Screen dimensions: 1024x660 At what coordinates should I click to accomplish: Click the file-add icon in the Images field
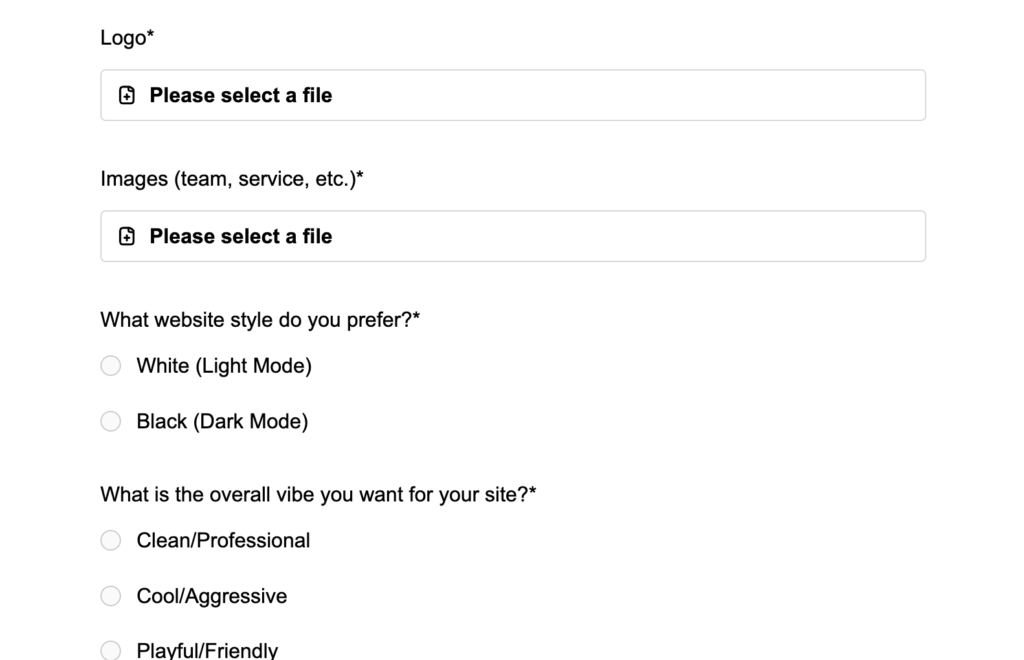click(x=127, y=237)
